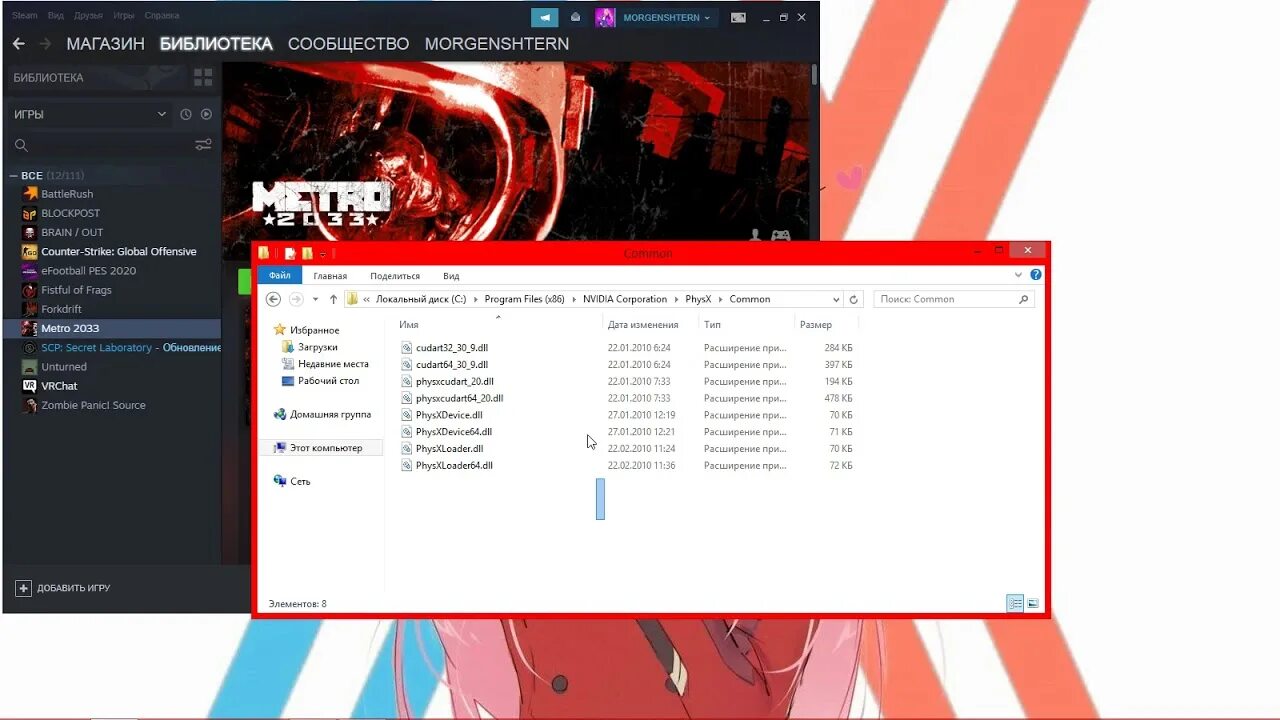Click NVIDIA Corporation in address path
Image resolution: width=1280 pixels, height=720 pixels.
[x=625, y=299]
